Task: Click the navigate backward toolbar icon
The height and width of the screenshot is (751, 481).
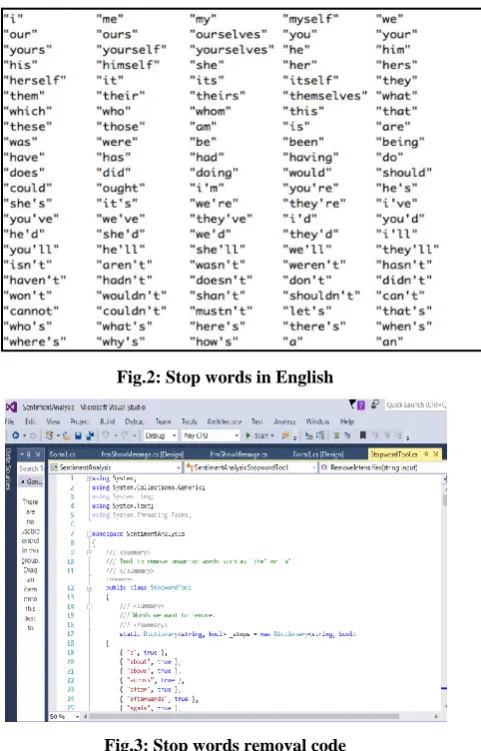Action: pos(16,435)
